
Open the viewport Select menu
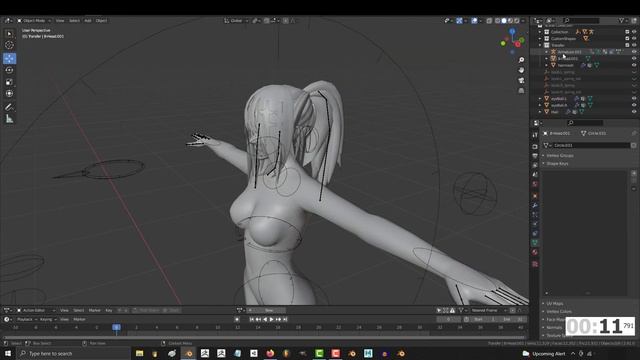click(x=74, y=20)
